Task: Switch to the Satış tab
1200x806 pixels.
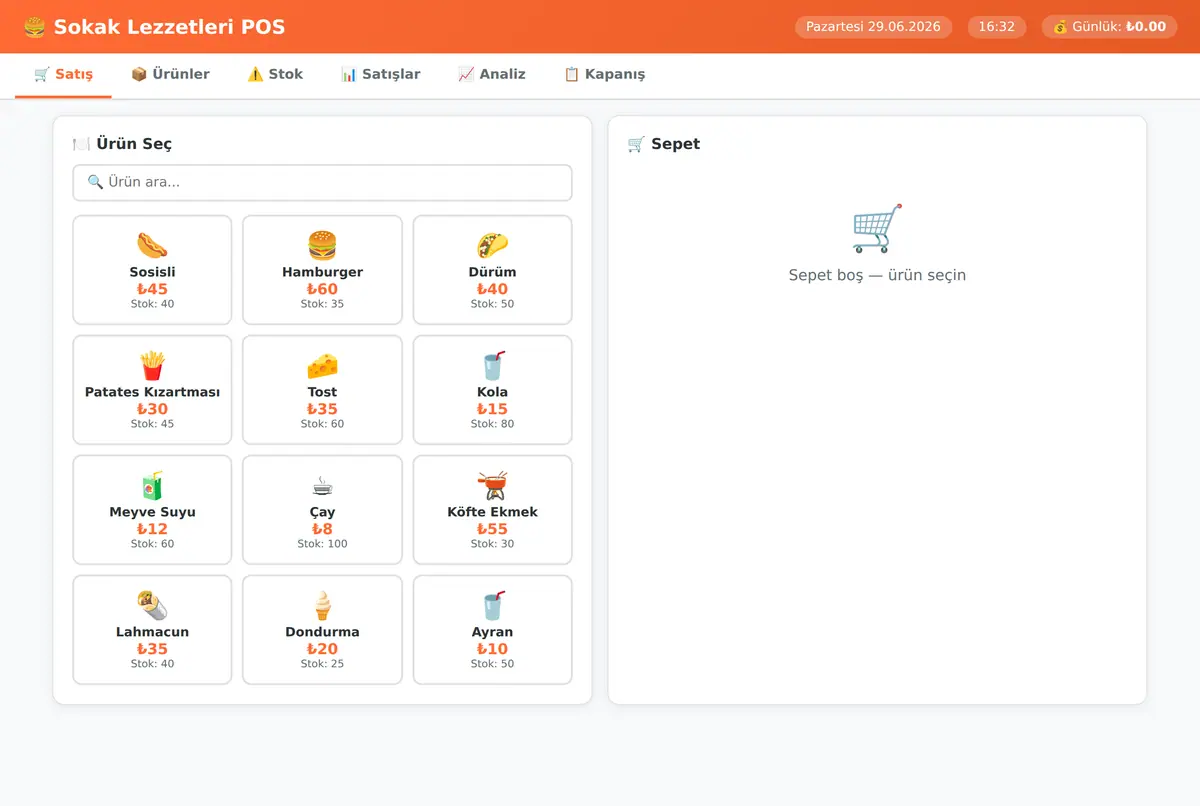Action: pos(63,74)
